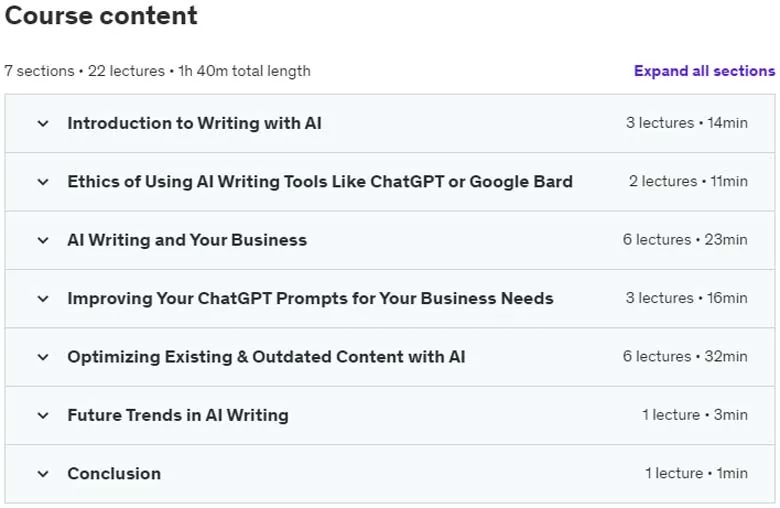Open Improving Your ChatGPT Prompts section title
Screen dimensions: 780x508
coord(310,298)
